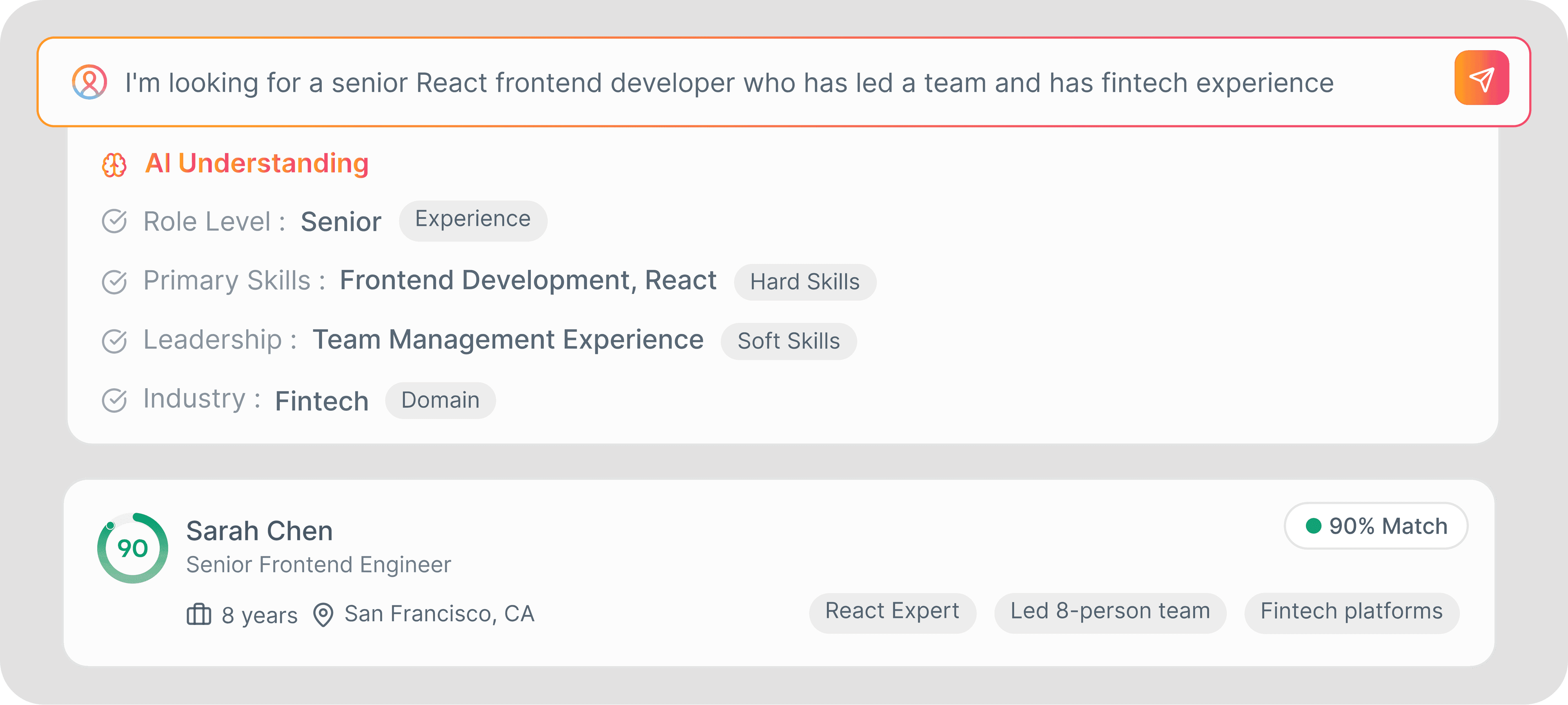
Task: Click the AI Understanding brain icon
Action: click(x=114, y=165)
